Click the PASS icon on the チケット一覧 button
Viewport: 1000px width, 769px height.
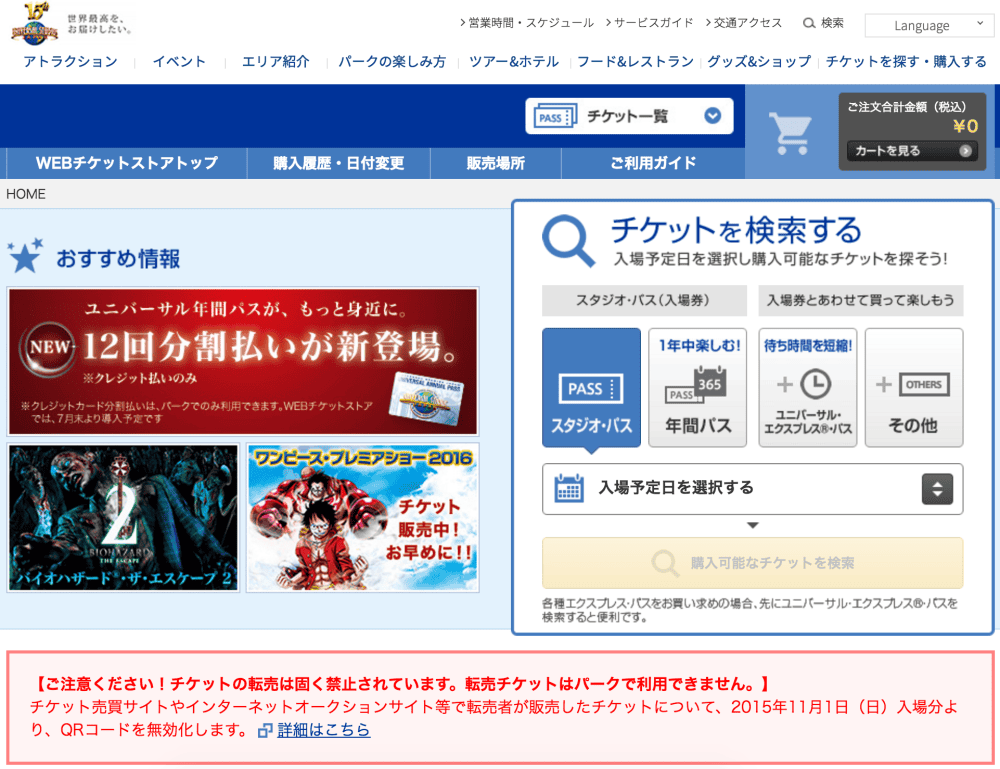[554, 115]
